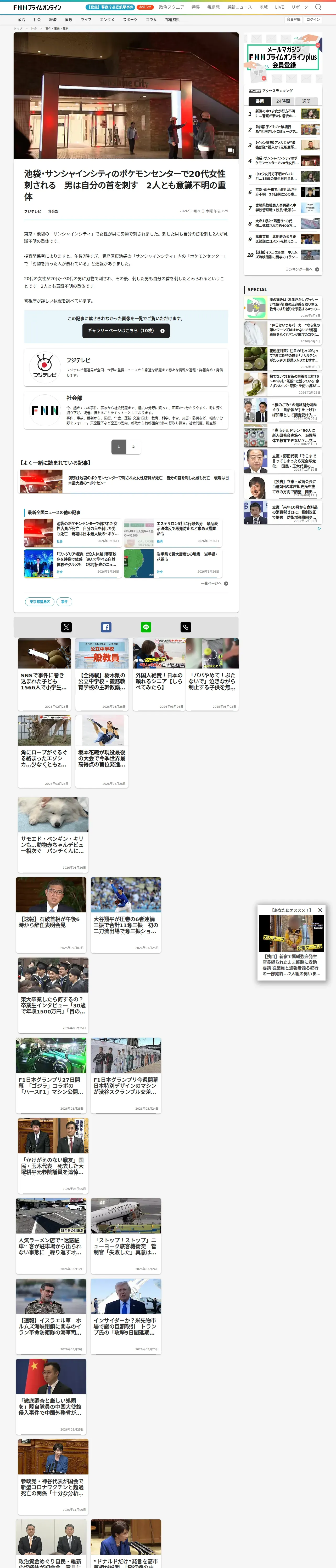This screenshot has height=1568, width=336.
Task: Switch ranking to the 最新 tab
Action: pos(260,101)
